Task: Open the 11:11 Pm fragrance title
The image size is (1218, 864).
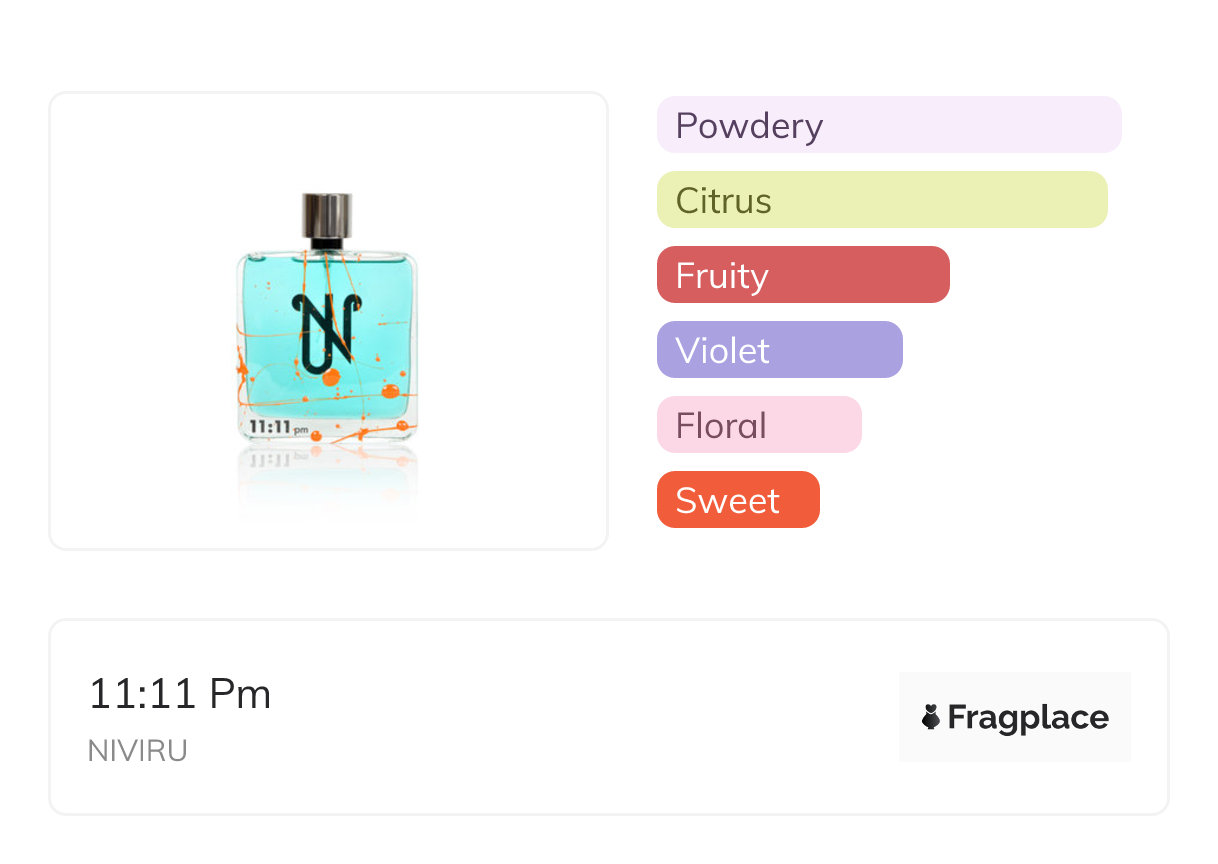Action: click(x=180, y=694)
